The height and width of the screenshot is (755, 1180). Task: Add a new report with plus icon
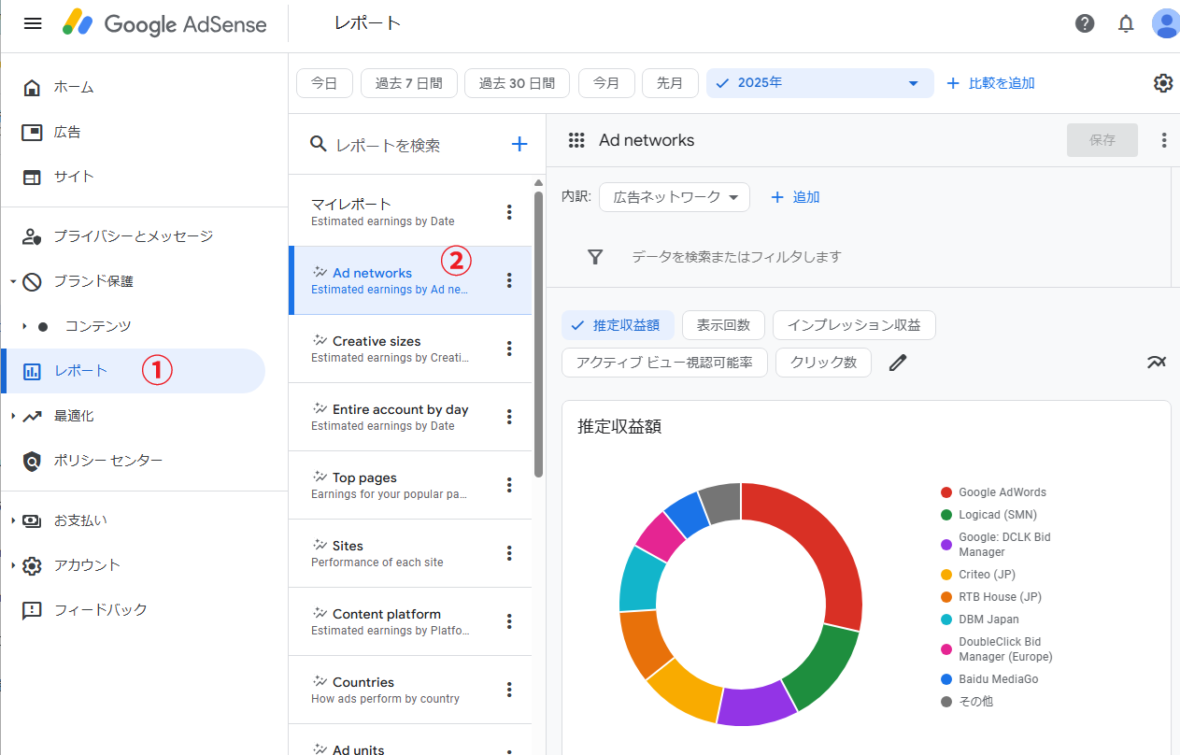pos(519,144)
